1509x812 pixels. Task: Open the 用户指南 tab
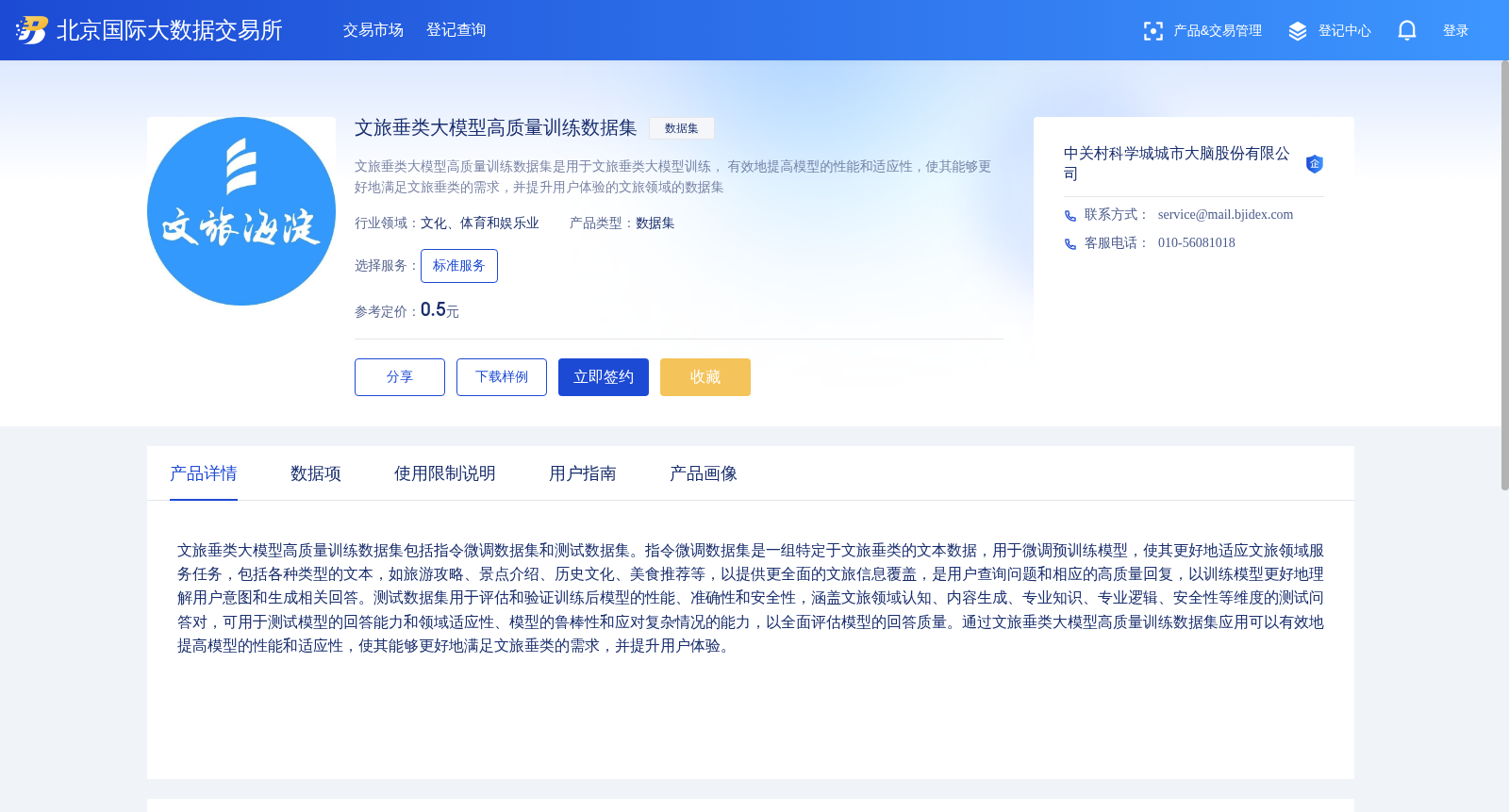point(583,473)
